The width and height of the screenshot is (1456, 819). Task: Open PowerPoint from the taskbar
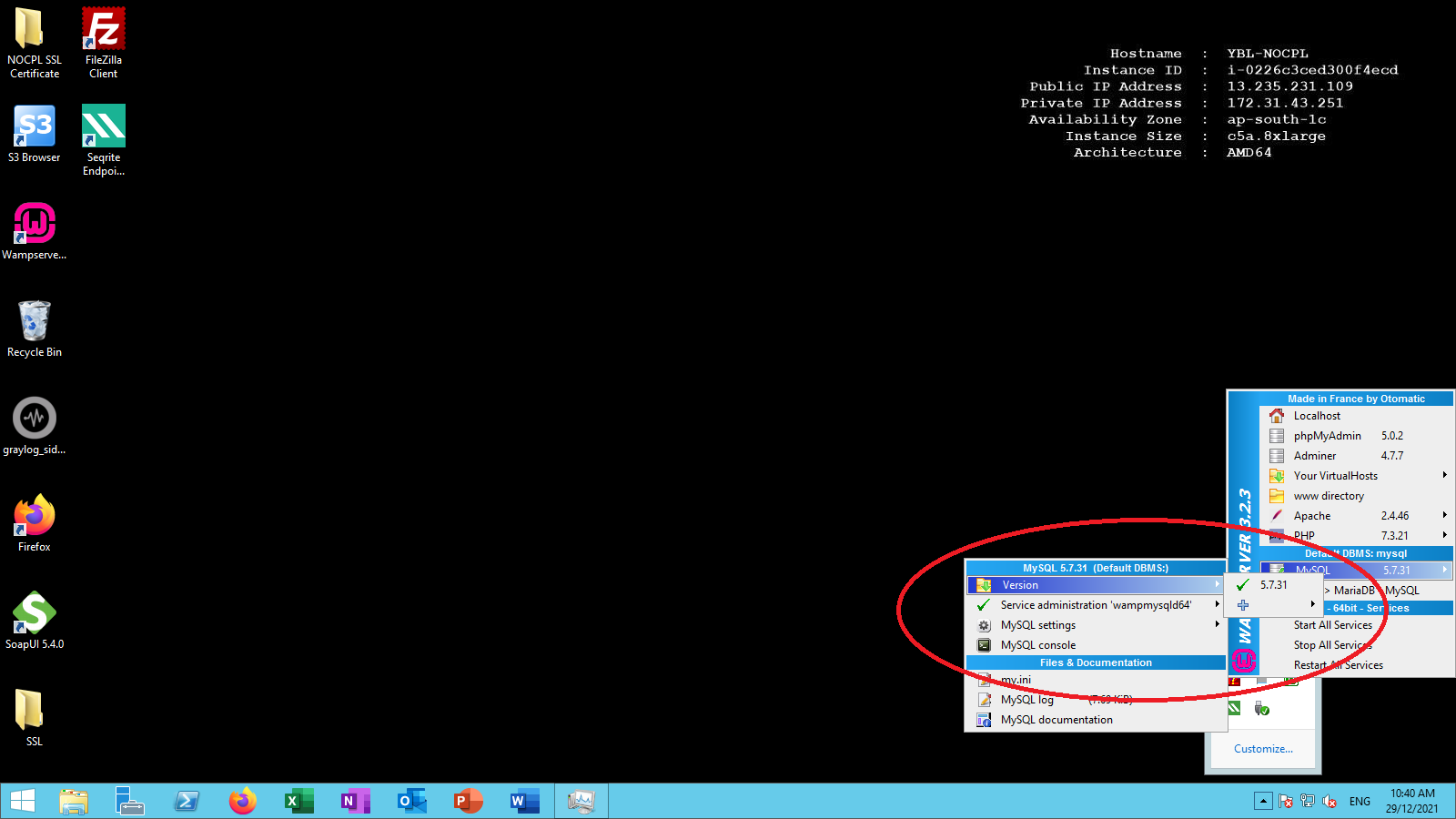pyautogui.click(x=469, y=801)
